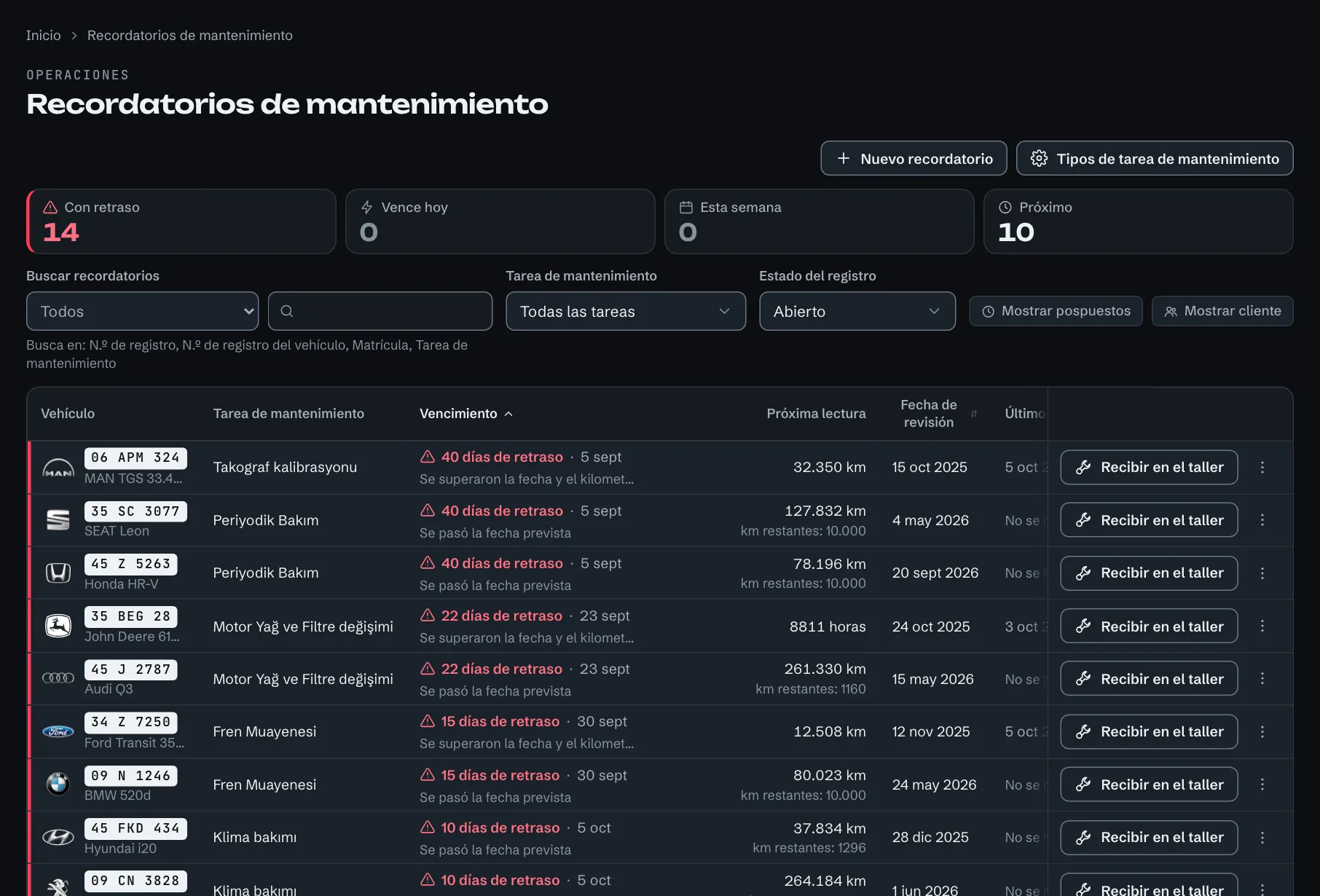The height and width of the screenshot is (896, 1320).
Task: Filter by the Próximo card
Action: (x=1139, y=221)
